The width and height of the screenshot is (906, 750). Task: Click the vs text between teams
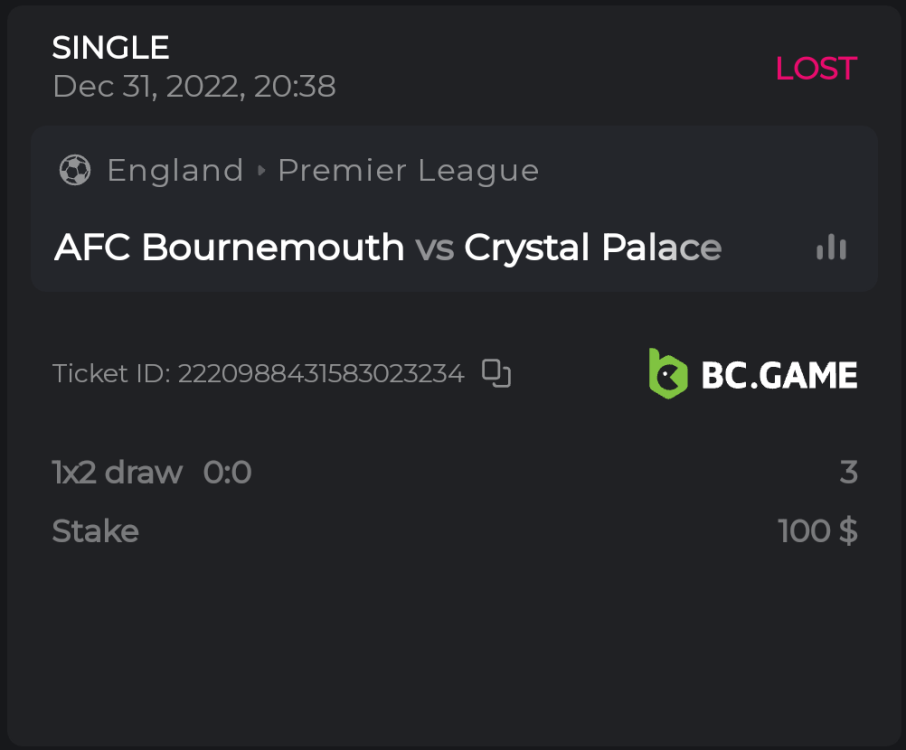[x=434, y=247]
